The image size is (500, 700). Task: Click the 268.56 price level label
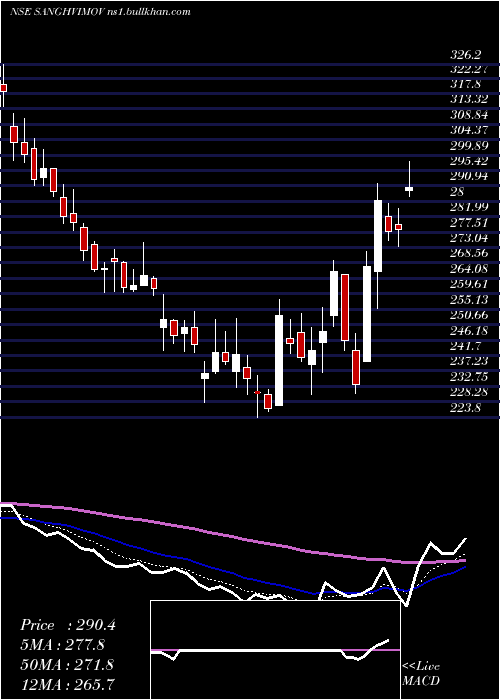[469, 253]
